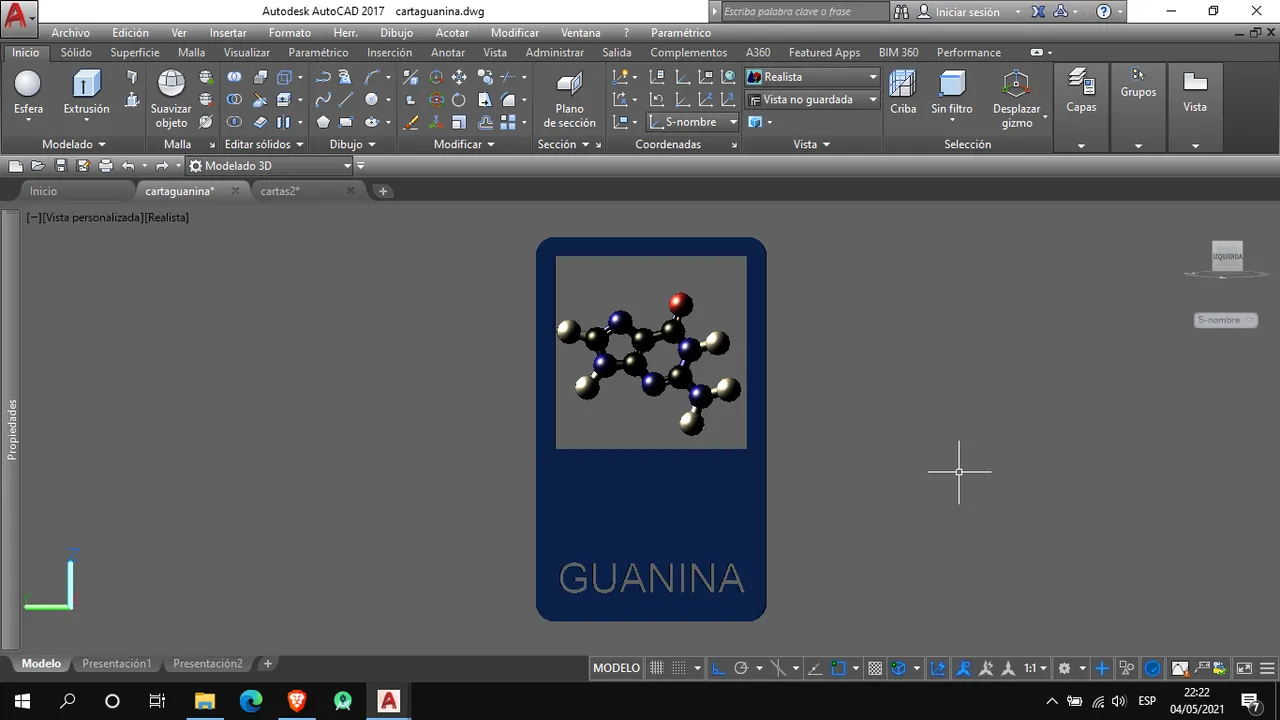This screenshot has width=1280, height=720.
Task: Click the viewport [Vista personalizada] label
Action: pyautogui.click(x=93, y=217)
